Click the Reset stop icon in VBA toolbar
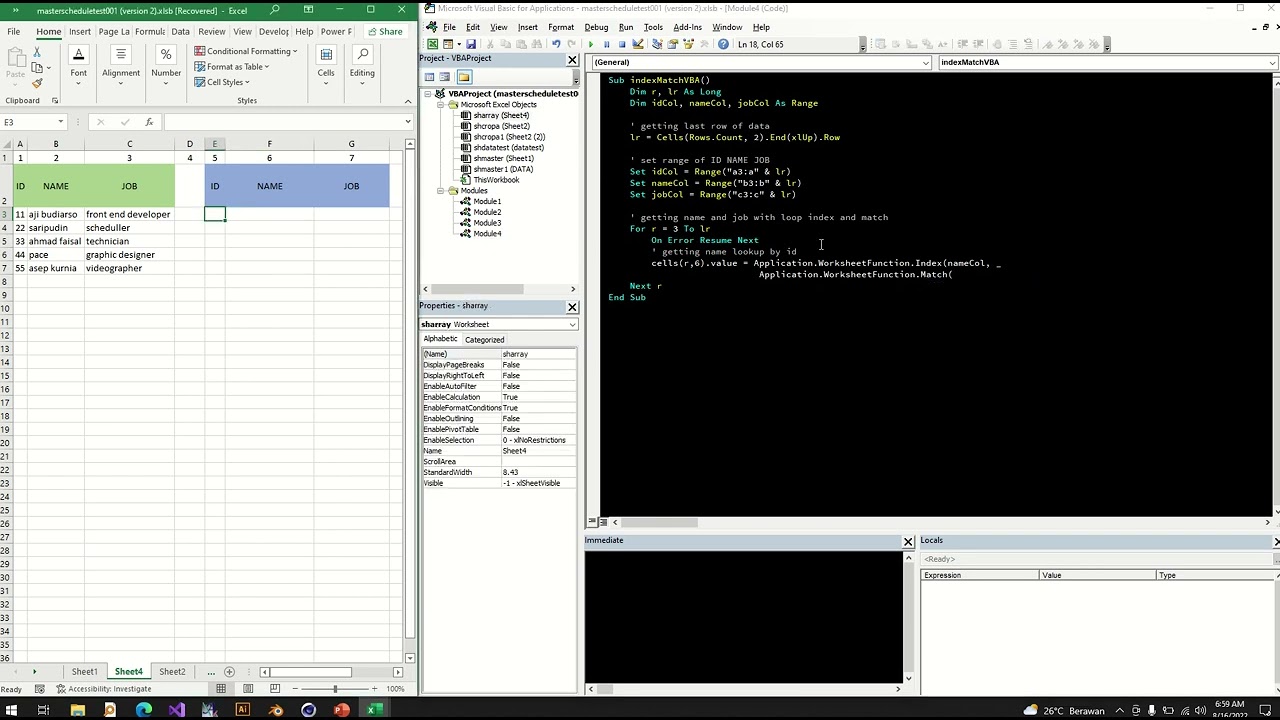 [x=622, y=44]
